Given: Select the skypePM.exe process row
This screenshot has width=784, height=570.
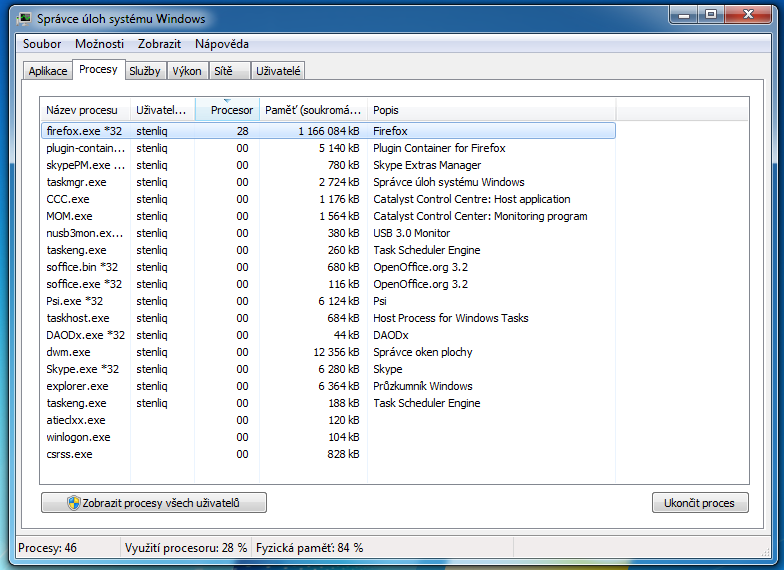Looking at the screenshot, I should (328, 165).
